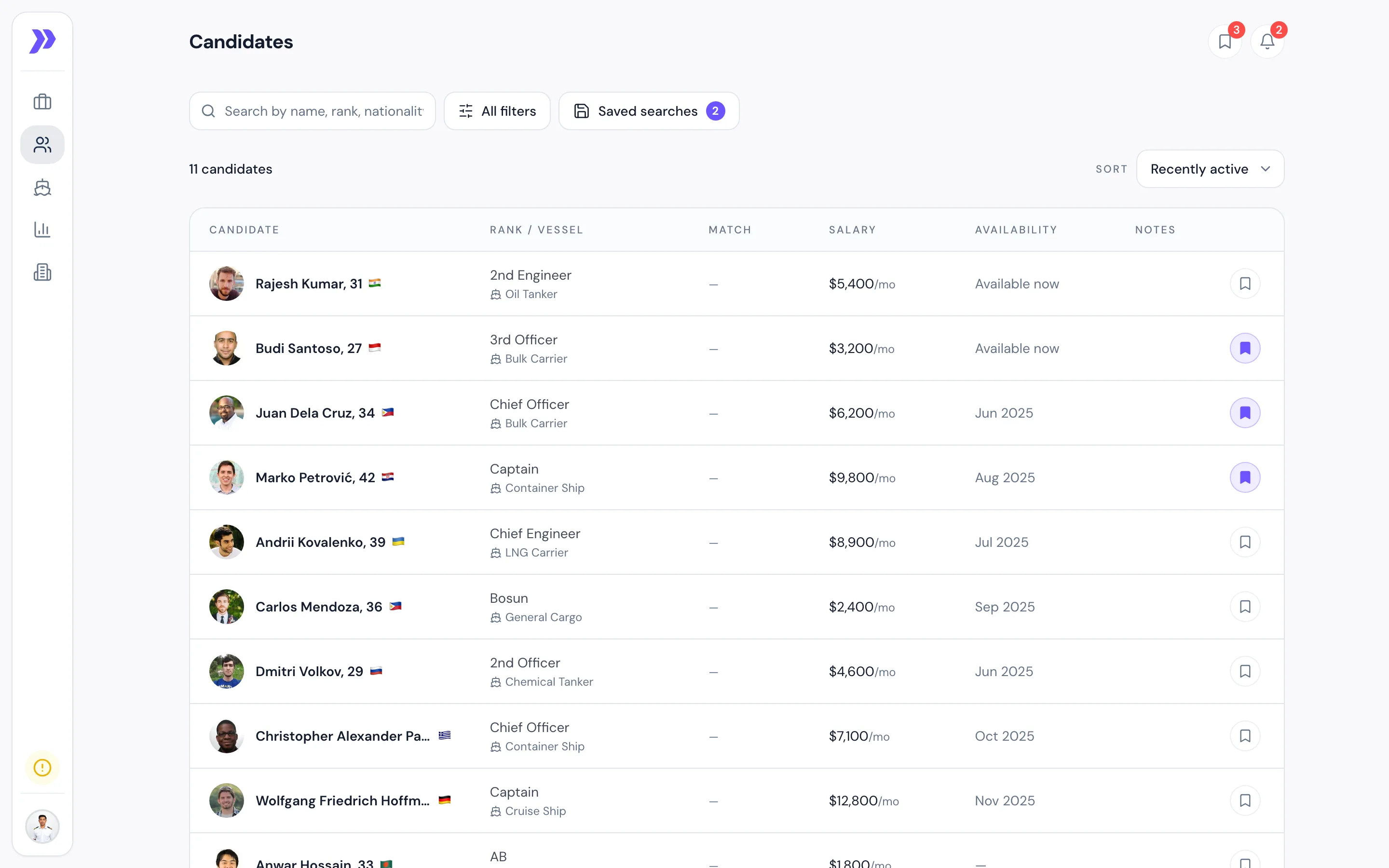Click Carlos Mendoza, 36 name
Image resolution: width=1389 pixels, height=868 pixels.
pos(318,607)
